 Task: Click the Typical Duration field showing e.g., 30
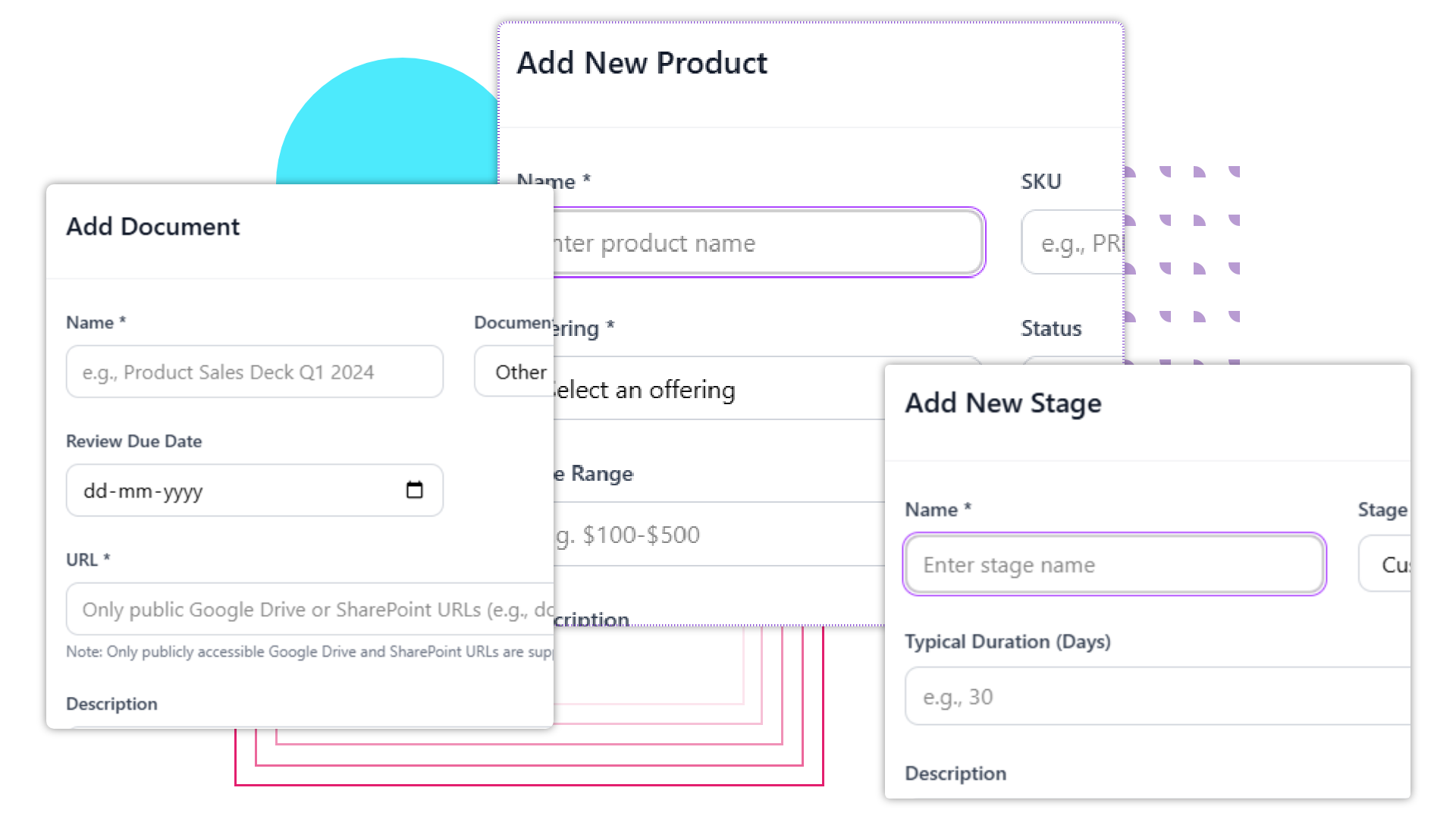tap(1157, 696)
